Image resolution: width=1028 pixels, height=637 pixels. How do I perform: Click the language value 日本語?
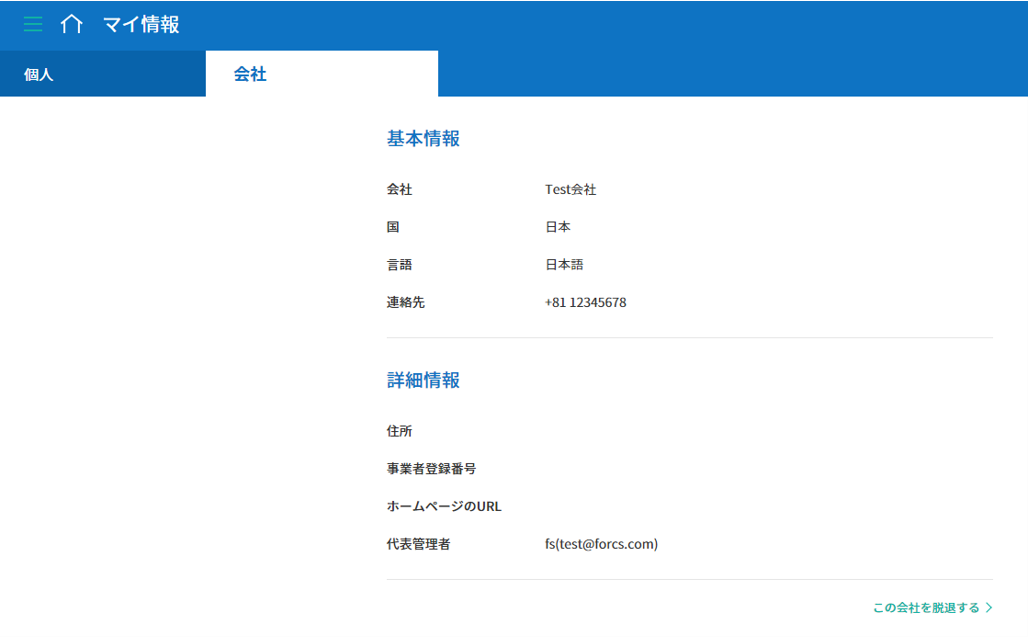pos(563,265)
